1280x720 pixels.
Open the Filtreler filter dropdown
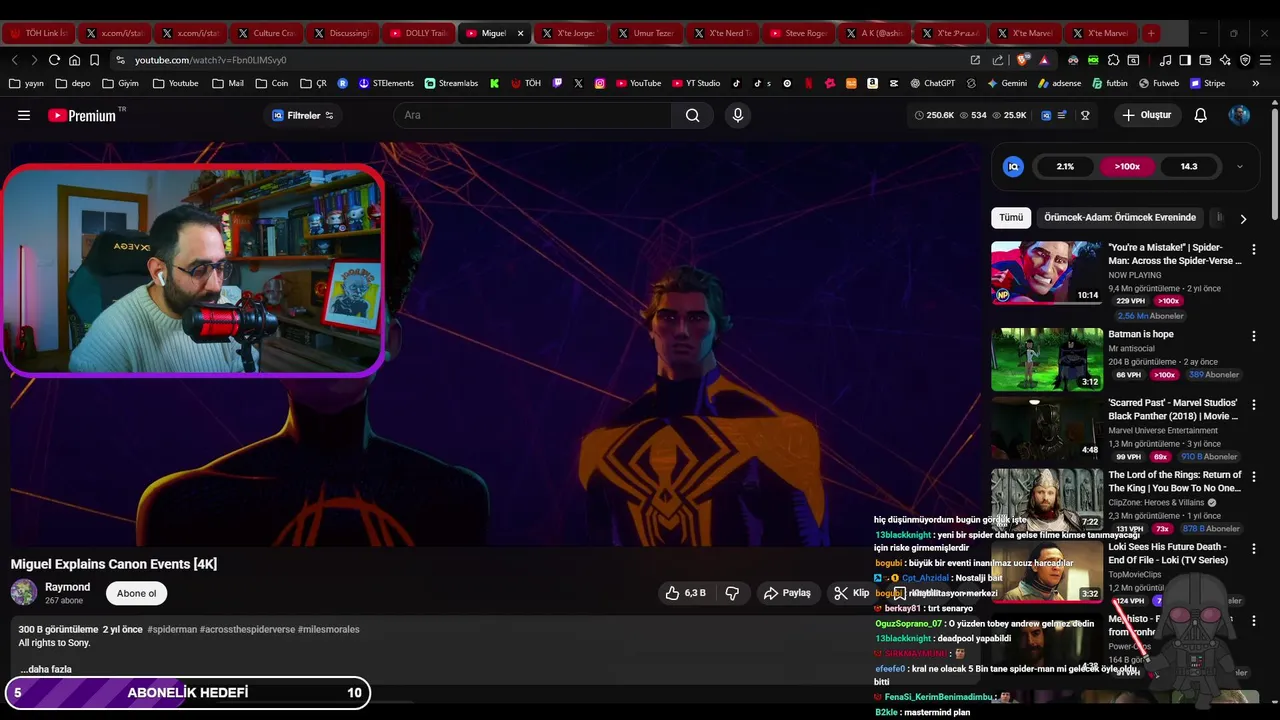pos(303,115)
